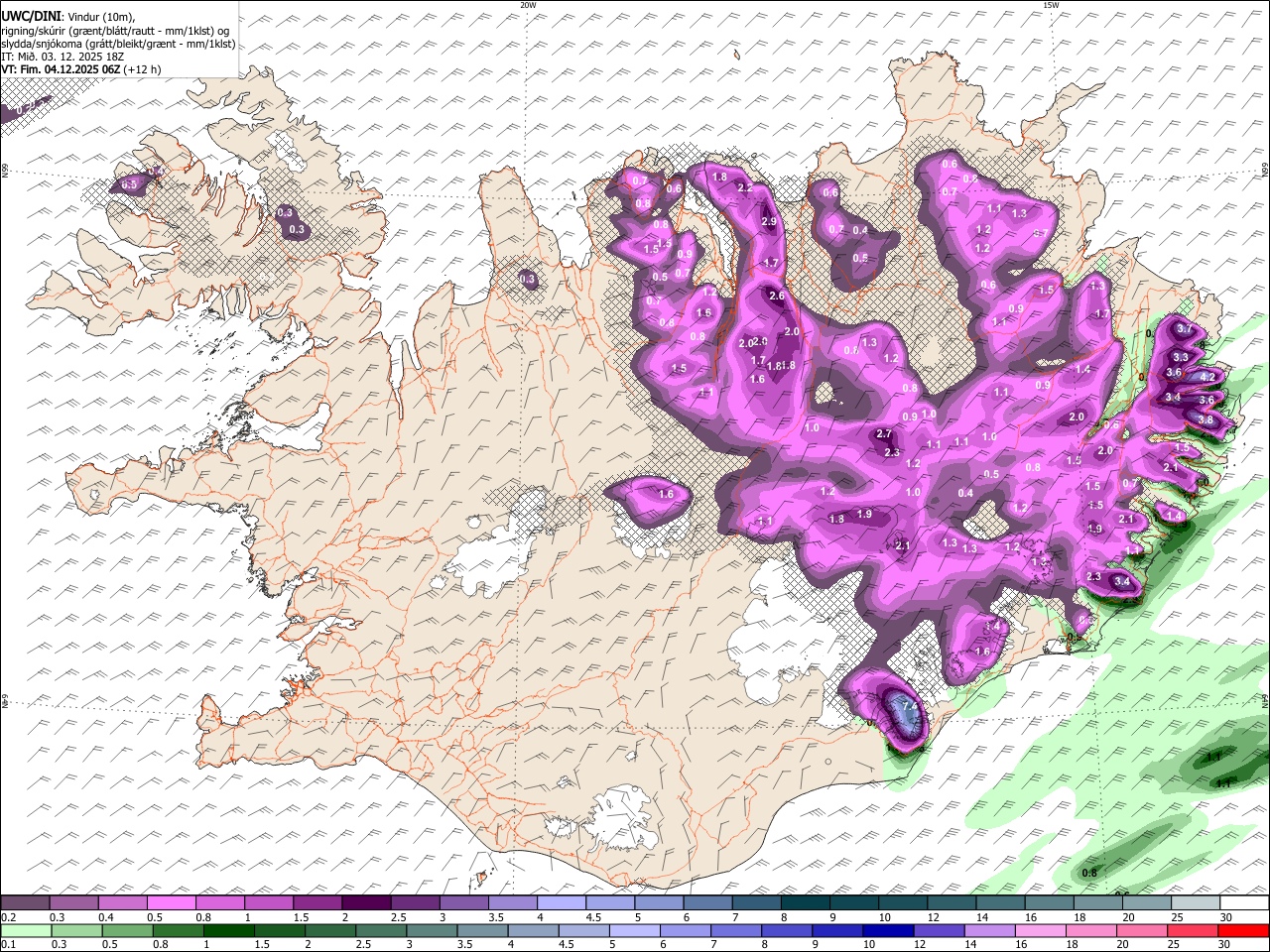Click the 'VT: Fim. 04.12.2025 06Z' line
Screen dimensions: 1270x952
(61, 69)
